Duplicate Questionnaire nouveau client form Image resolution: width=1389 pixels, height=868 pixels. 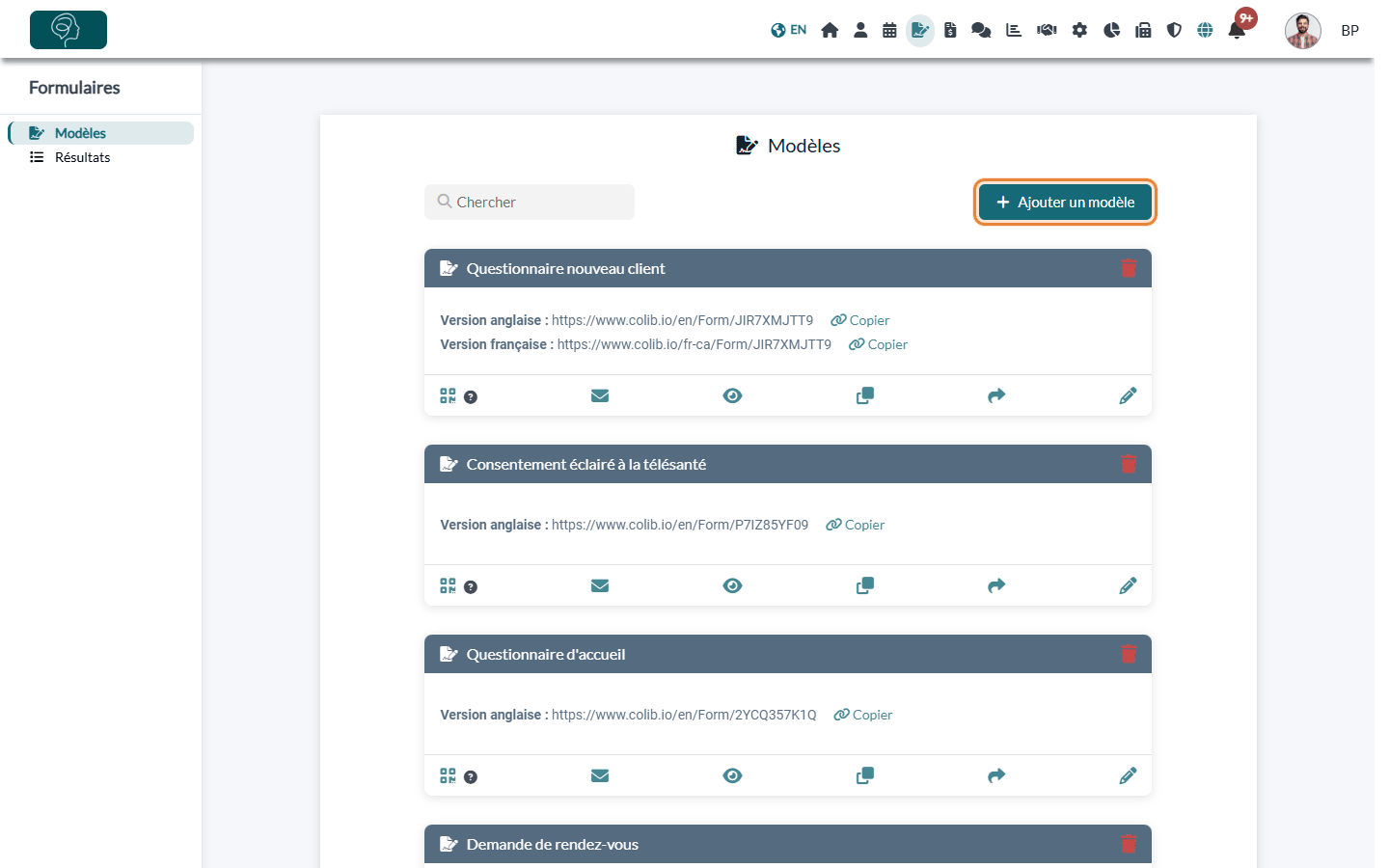pyautogui.click(x=865, y=395)
